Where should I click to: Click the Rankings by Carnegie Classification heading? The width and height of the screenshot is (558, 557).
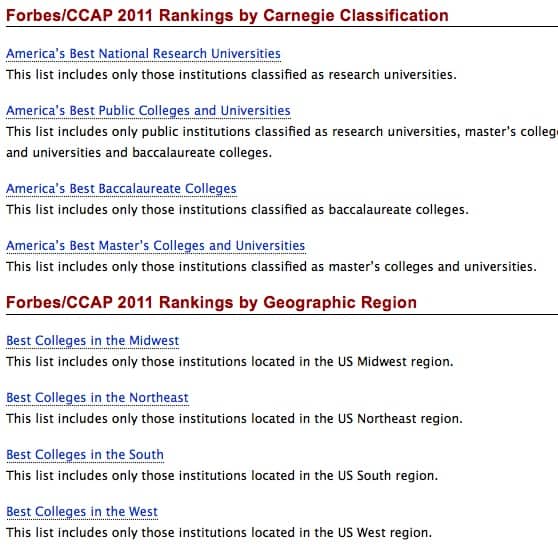point(227,16)
